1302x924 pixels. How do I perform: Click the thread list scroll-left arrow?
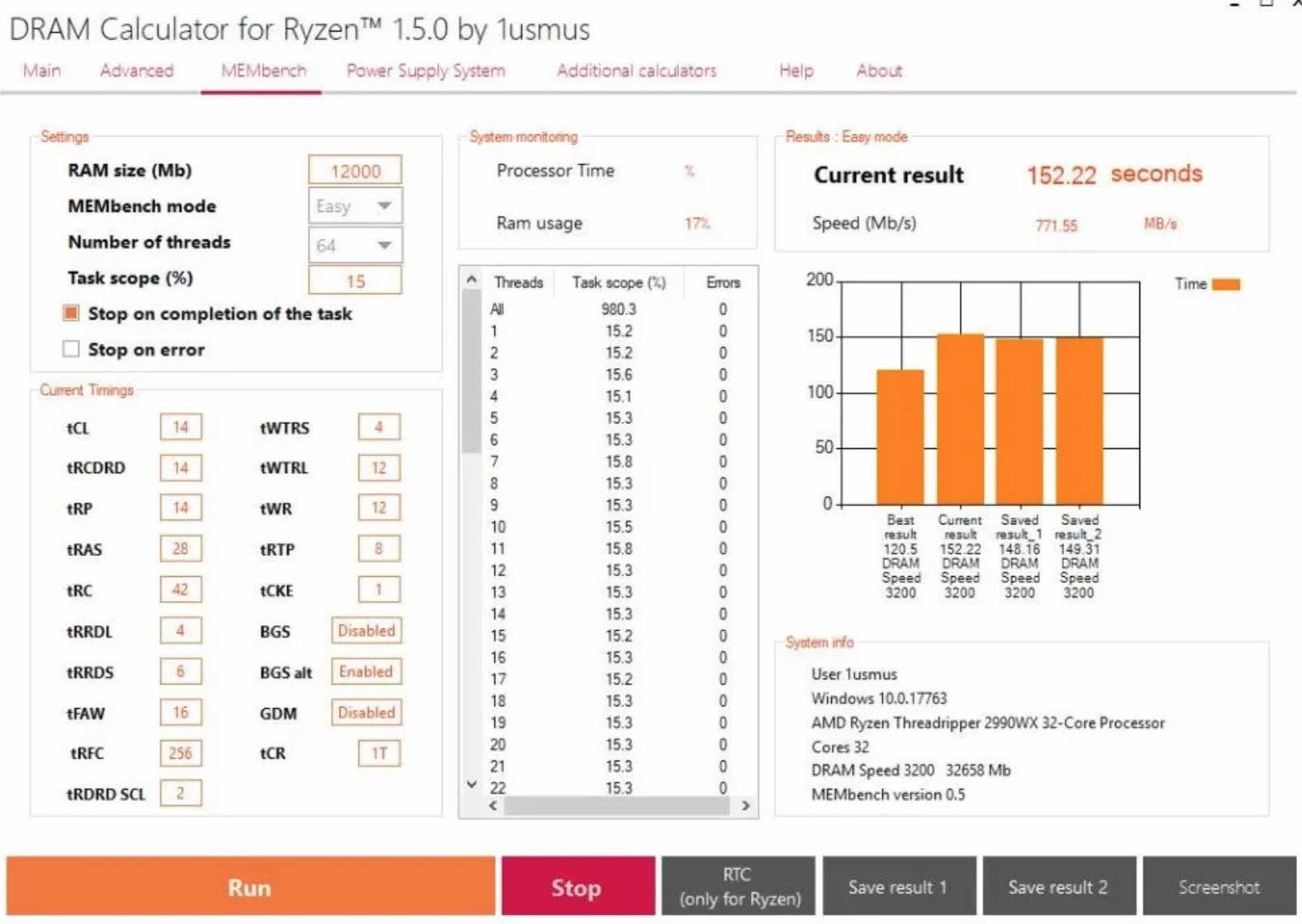pos(493,806)
